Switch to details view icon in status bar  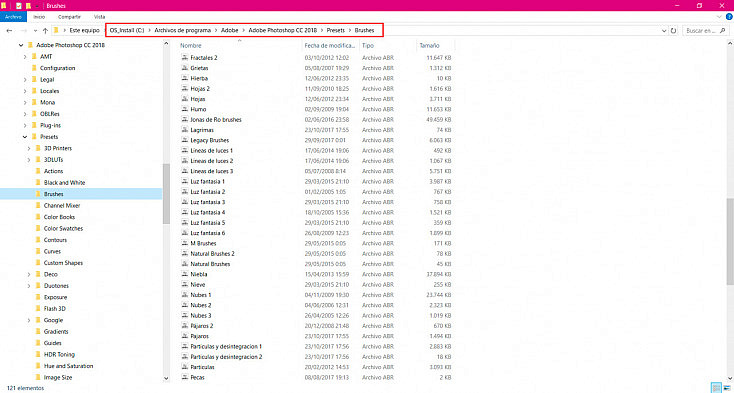[x=716, y=387]
